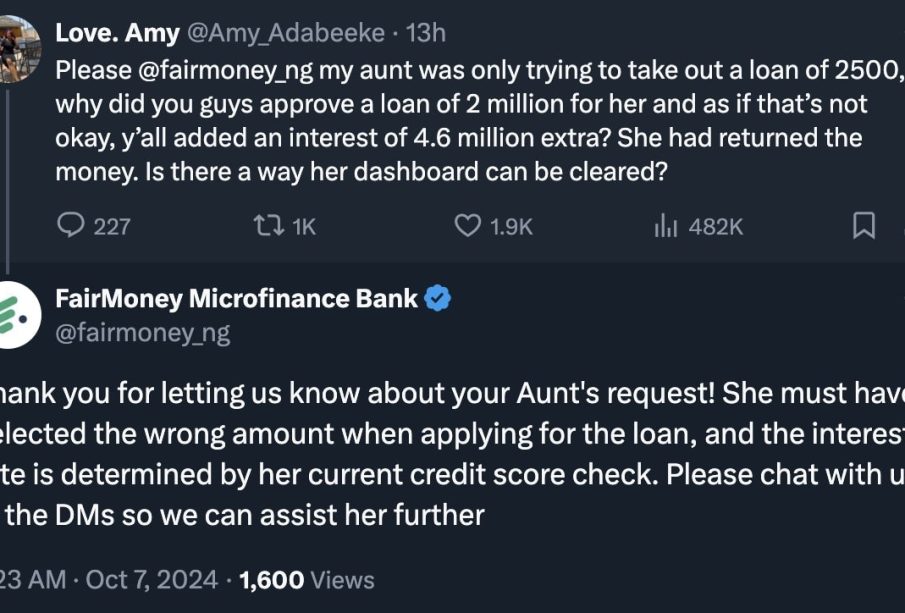Bookmark Amy's tweet
The image size is (905, 613).
(863, 226)
